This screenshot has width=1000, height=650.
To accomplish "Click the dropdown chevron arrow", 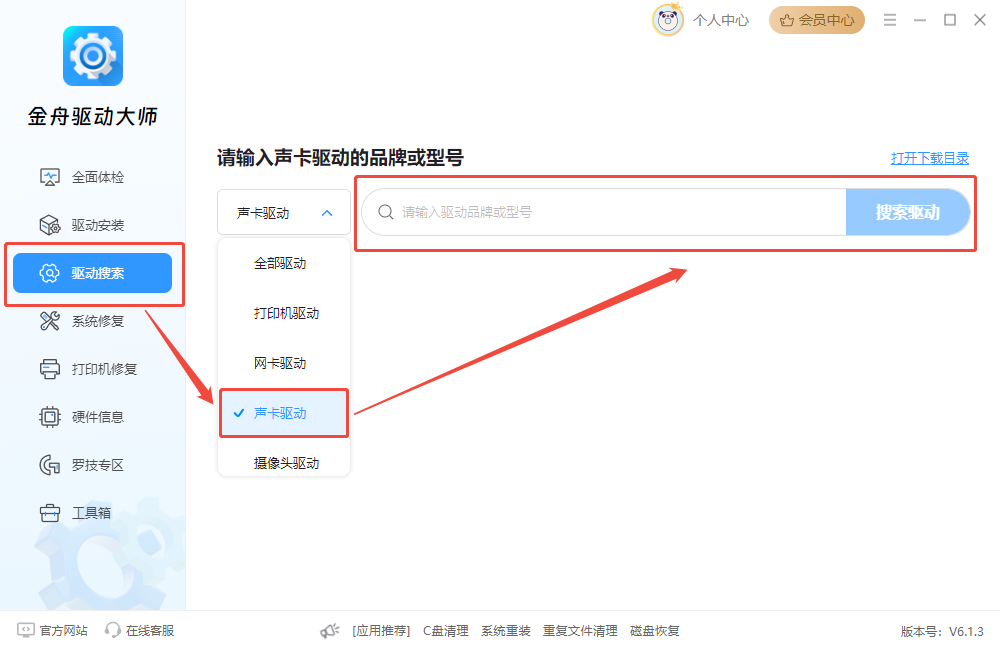I will click(327, 213).
